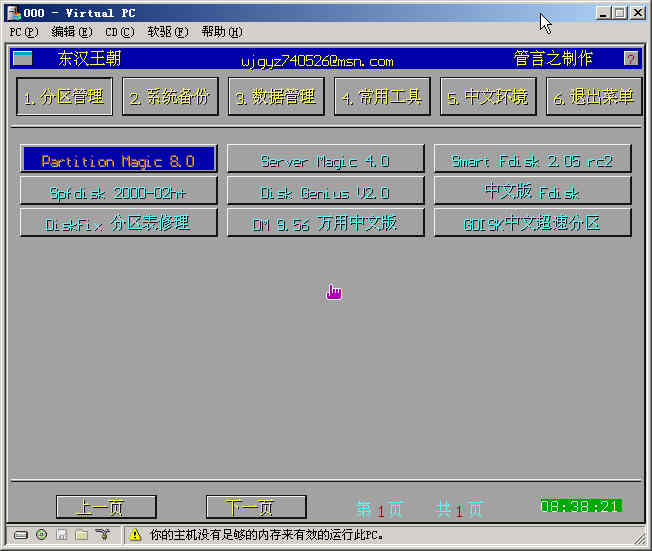The width and height of the screenshot is (652, 551).
Task: Click the floppy disk status icon
Action: tap(62, 535)
